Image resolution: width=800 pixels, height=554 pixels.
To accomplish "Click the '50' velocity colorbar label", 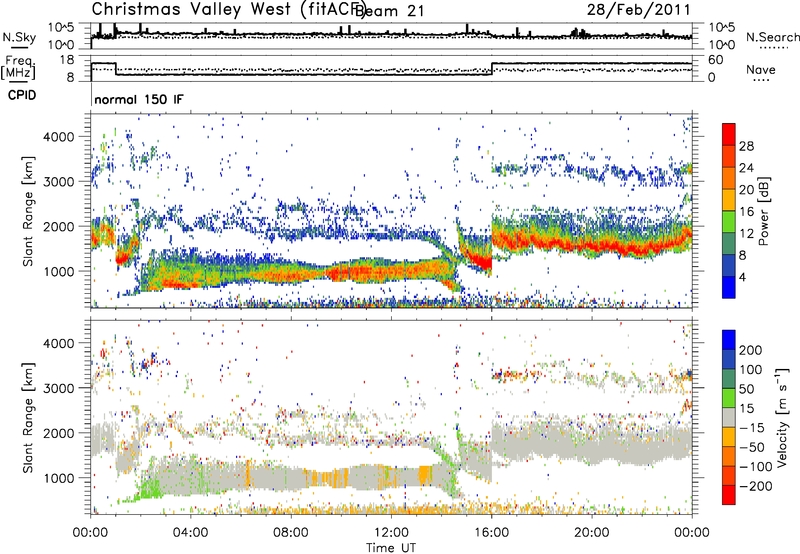I will (x=746, y=389).
